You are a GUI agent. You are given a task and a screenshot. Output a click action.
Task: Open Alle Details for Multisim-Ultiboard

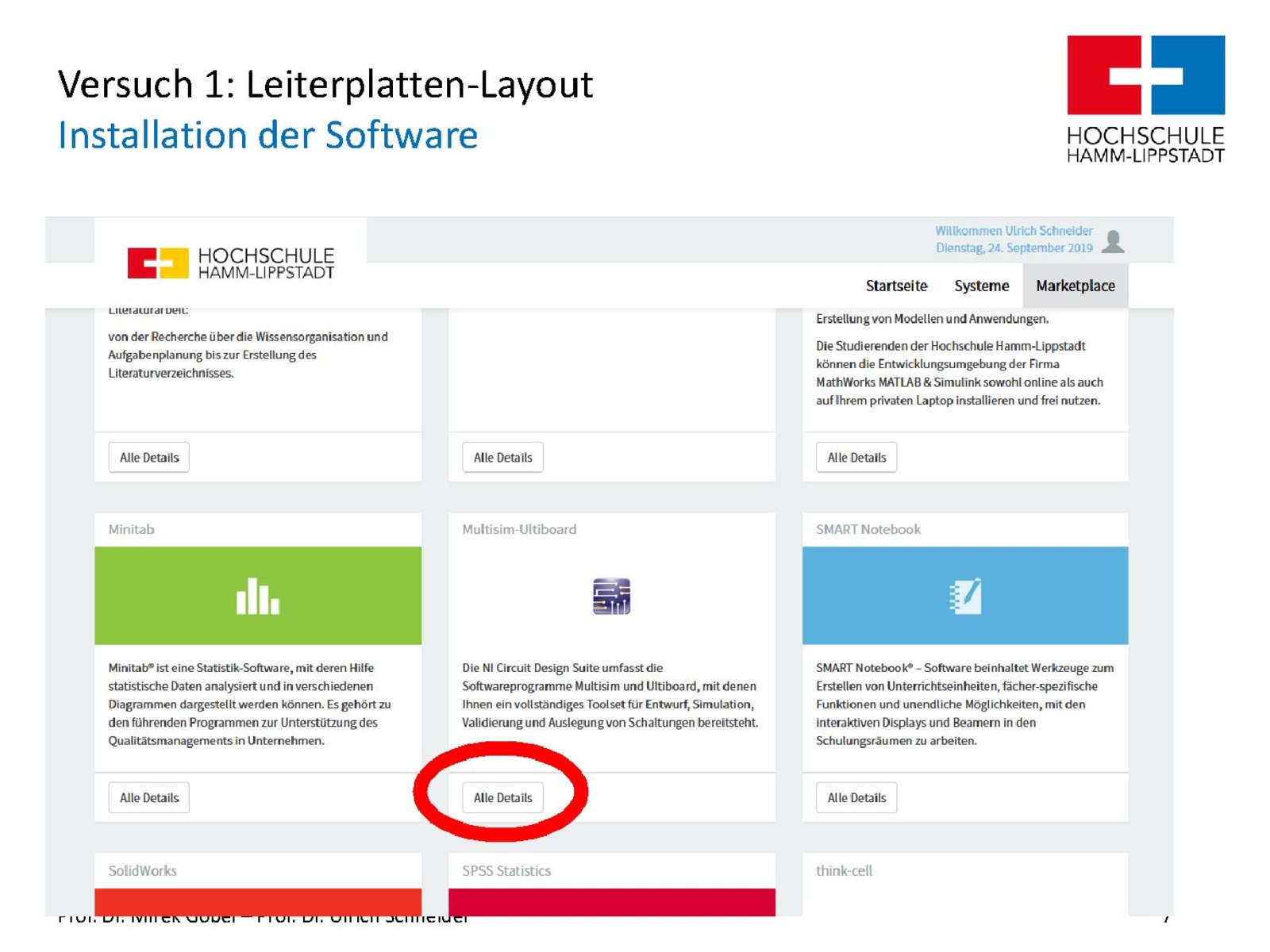tap(502, 797)
